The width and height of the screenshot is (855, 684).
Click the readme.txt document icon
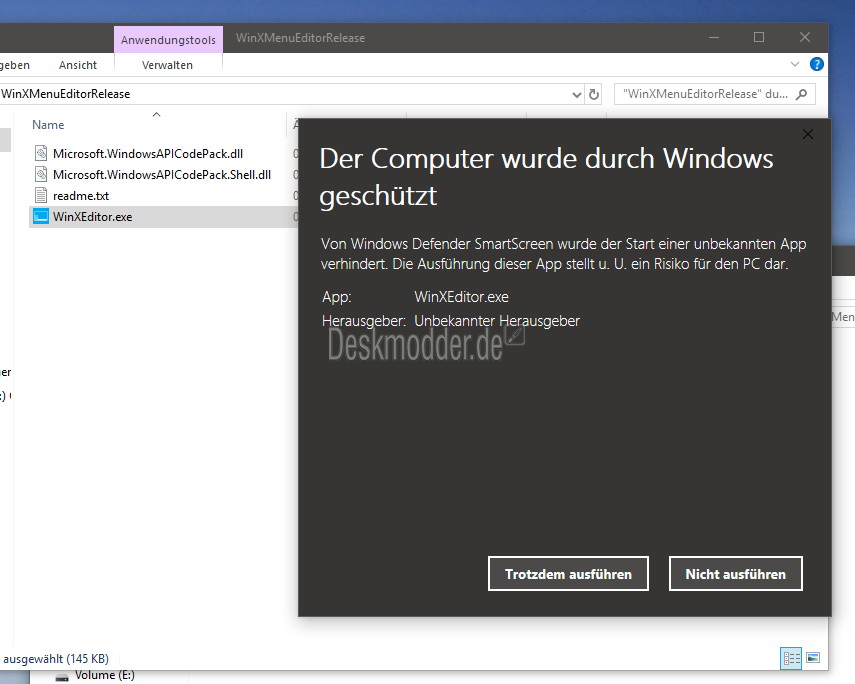click(41, 195)
